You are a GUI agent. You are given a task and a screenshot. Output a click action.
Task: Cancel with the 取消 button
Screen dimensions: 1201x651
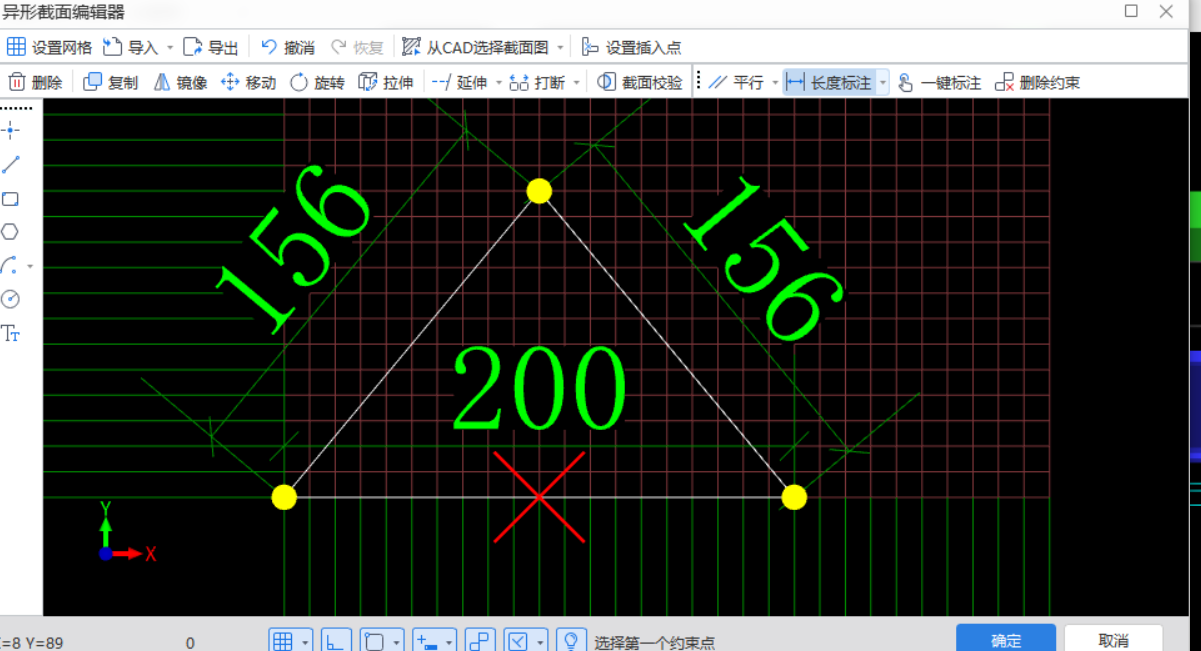1113,639
